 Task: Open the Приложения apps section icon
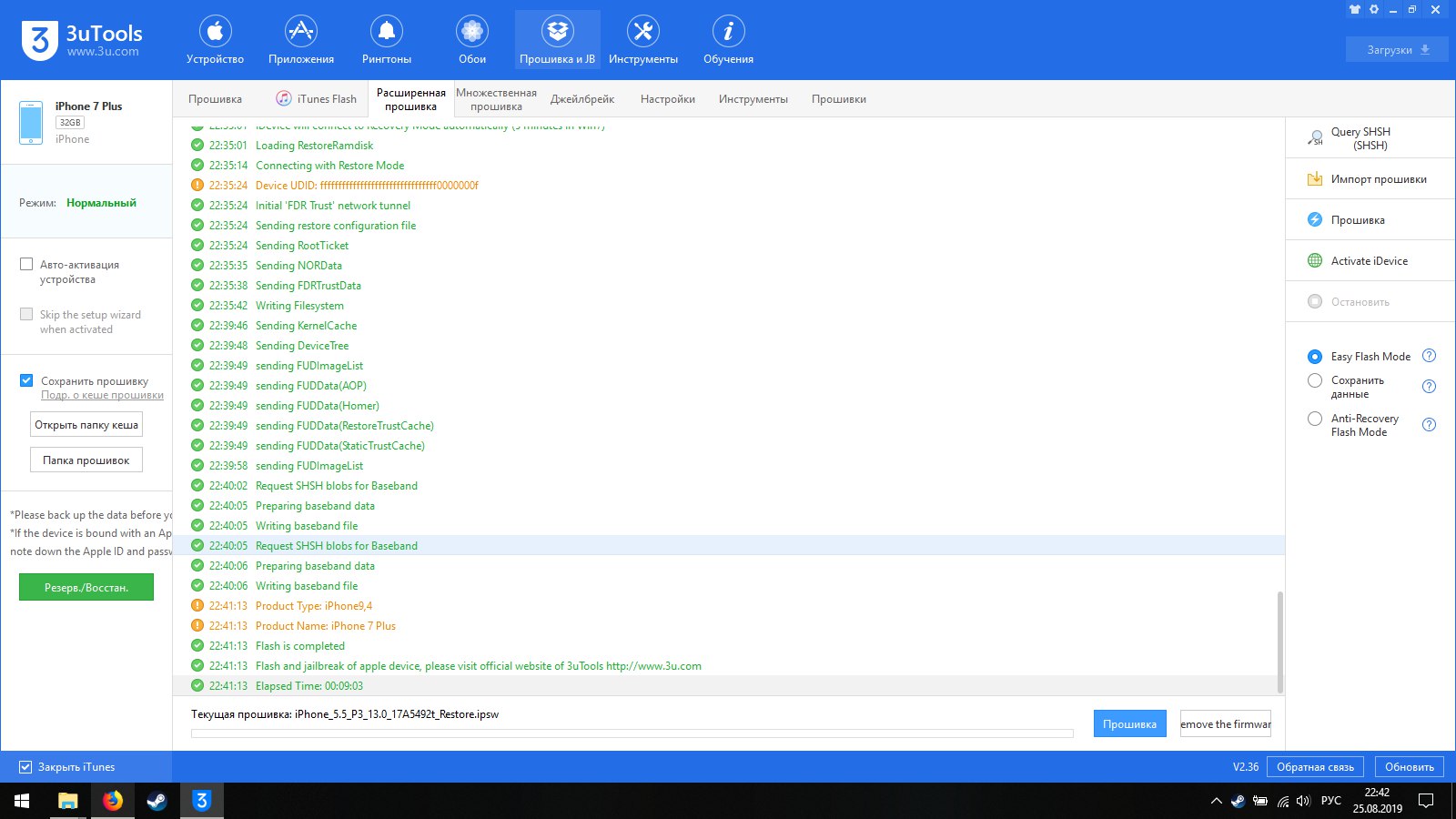(x=300, y=32)
